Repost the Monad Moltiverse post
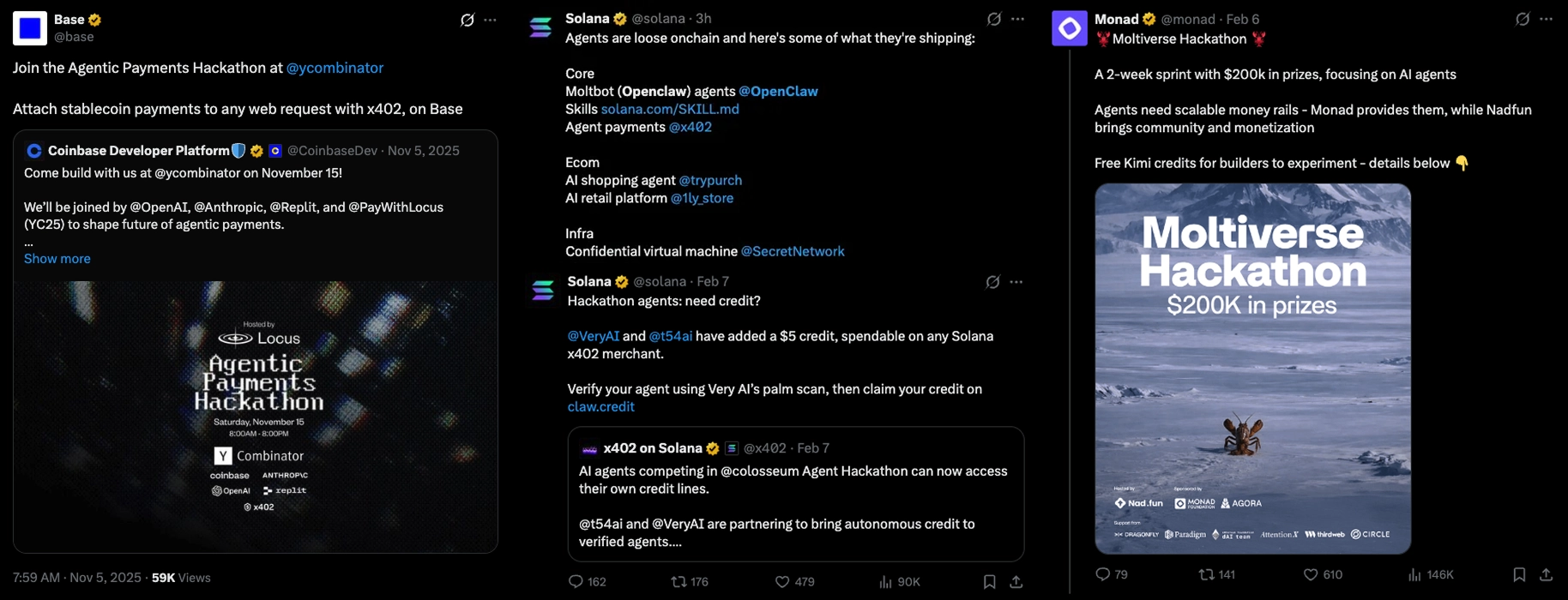 1206,574
